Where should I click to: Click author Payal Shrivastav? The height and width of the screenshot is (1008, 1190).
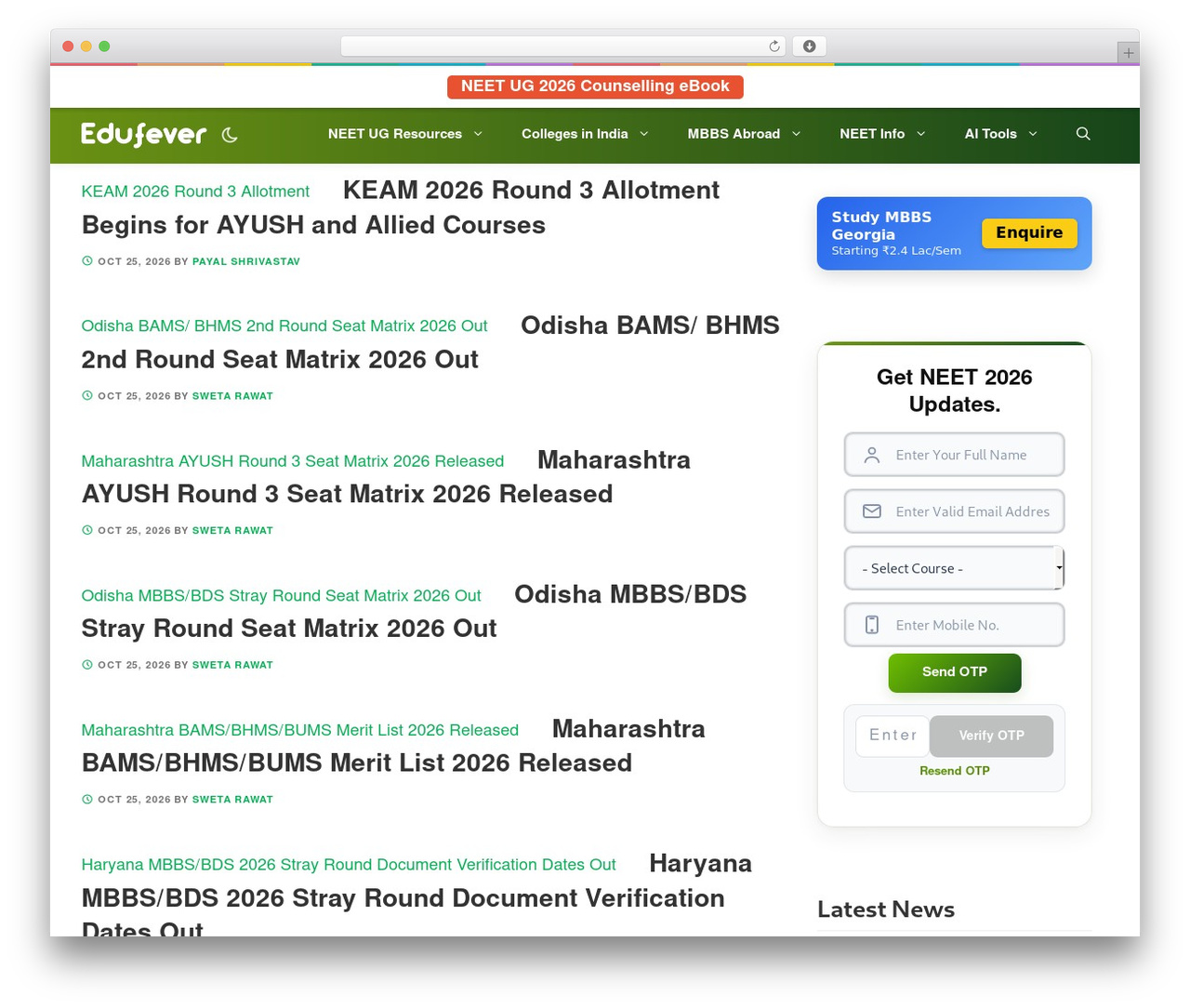click(x=246, y=261)
